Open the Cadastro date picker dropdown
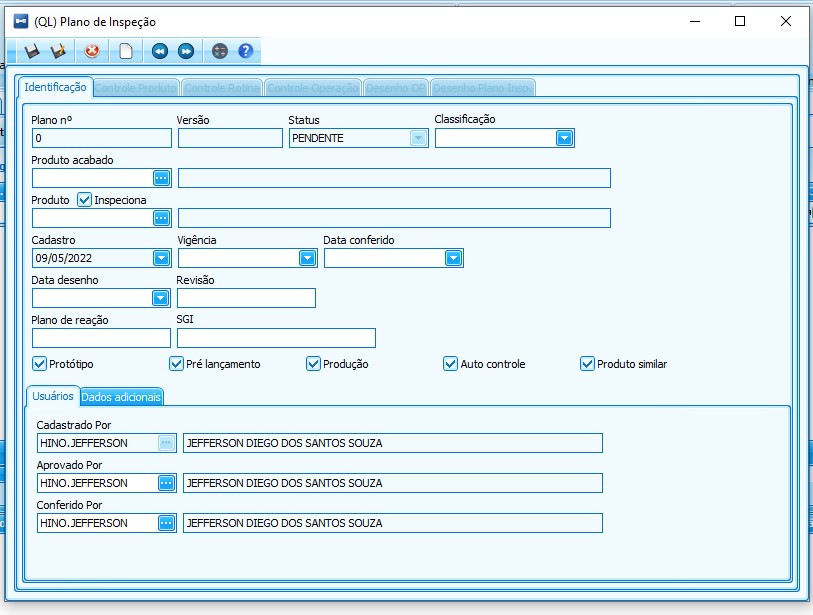Viewport: 813px width, 615px height. point(162,258)
